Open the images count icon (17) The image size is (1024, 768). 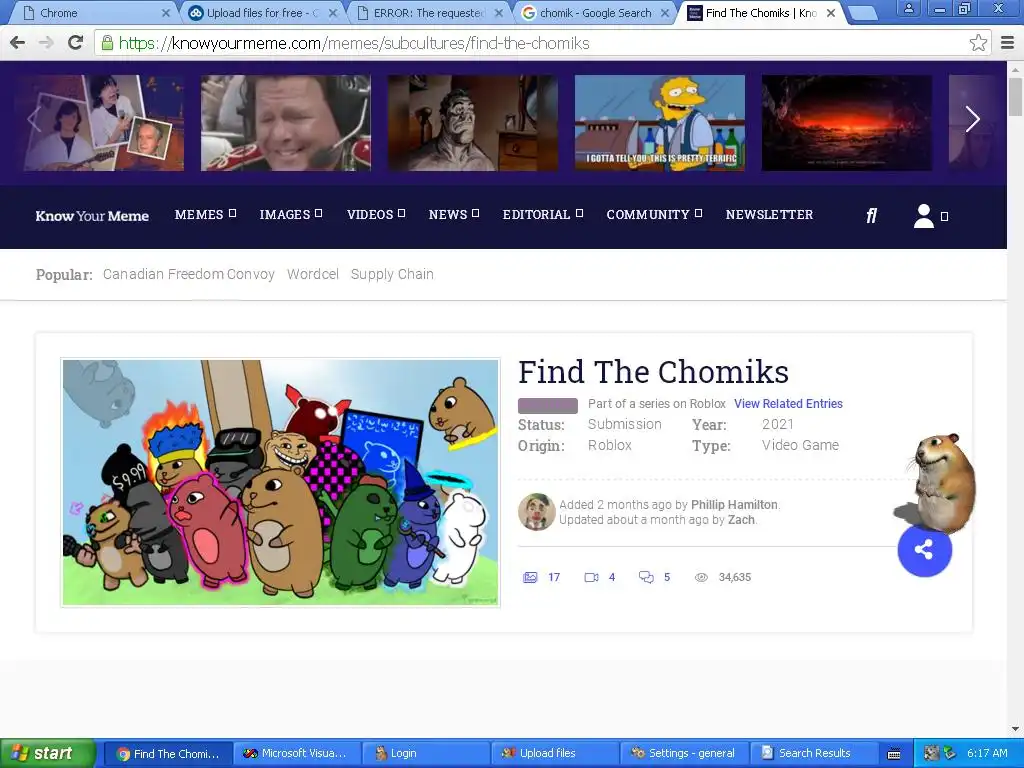(x=530, y=577)
